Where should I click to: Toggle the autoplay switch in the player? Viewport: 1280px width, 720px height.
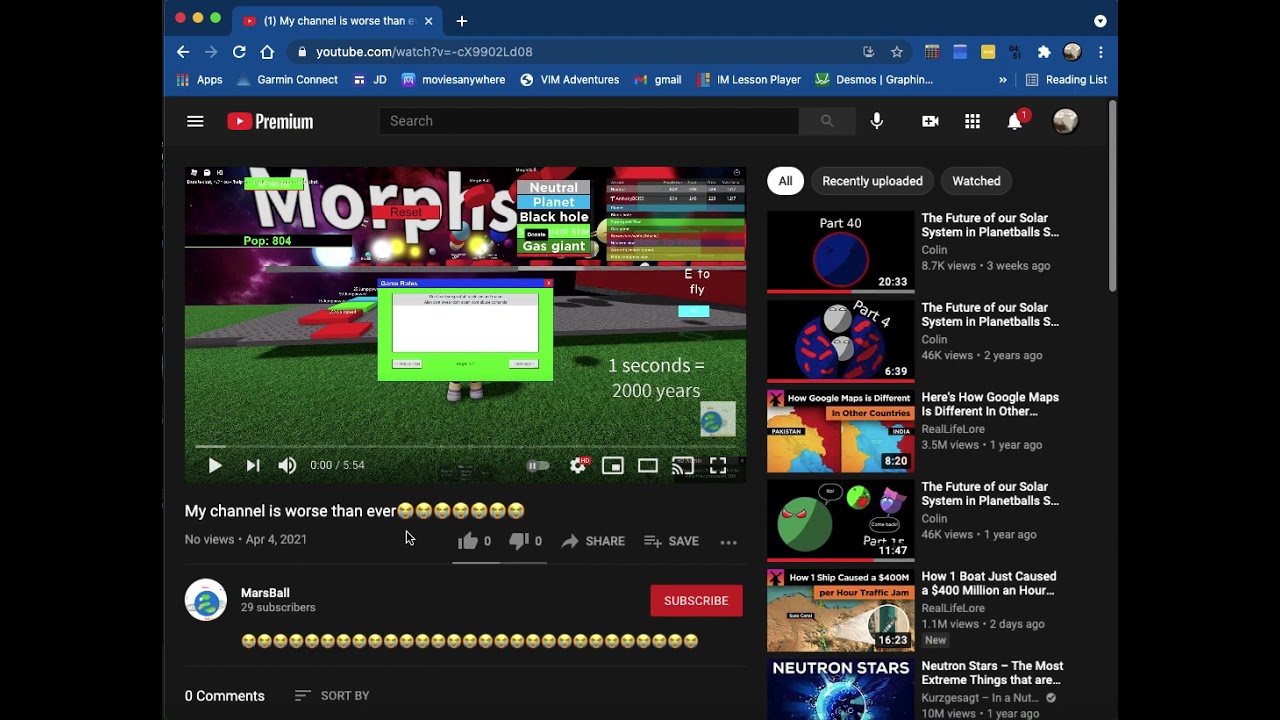pyautogui.click(x=538, y=465)
